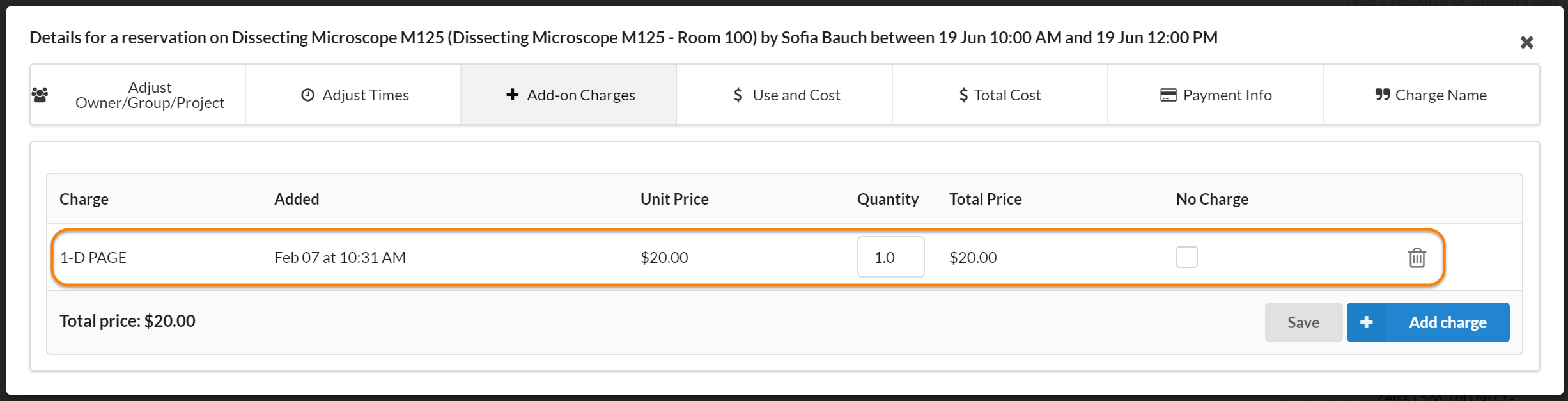Click the dollar icon beside Use and Cost

(x=738, y=95)
